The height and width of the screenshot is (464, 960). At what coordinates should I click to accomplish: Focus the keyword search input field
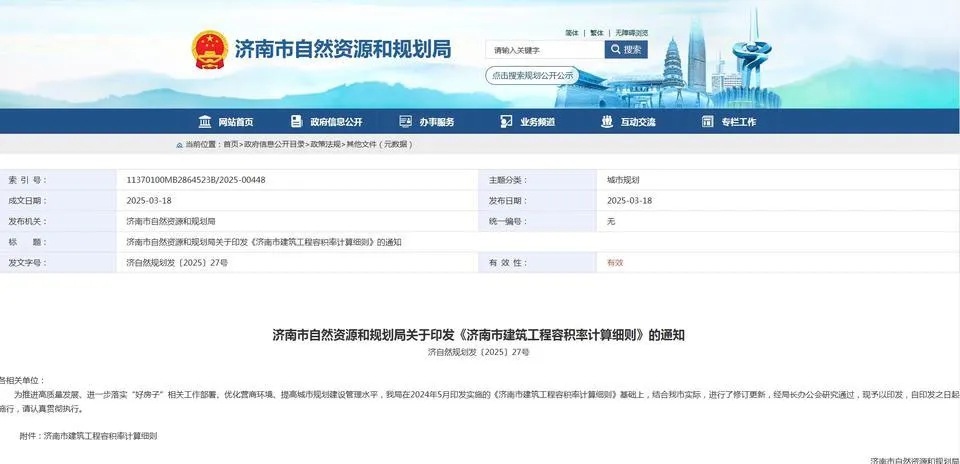click(x=545, y=50)
